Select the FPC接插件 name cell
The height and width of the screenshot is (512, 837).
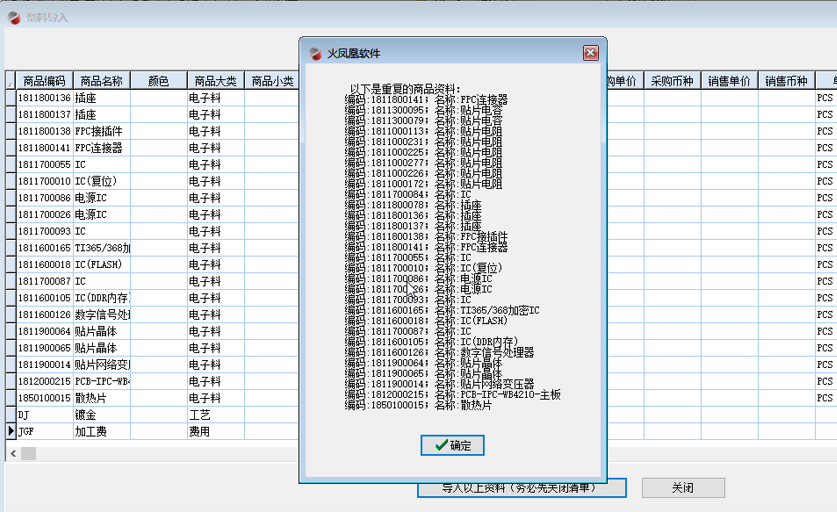point(101,131)
